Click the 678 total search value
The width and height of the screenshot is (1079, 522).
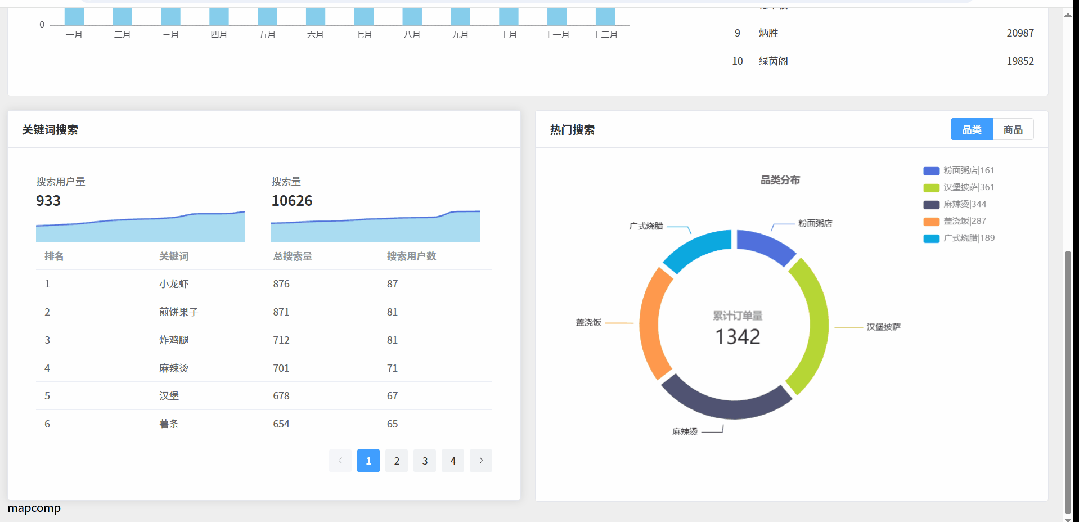[x=281, y=396]
